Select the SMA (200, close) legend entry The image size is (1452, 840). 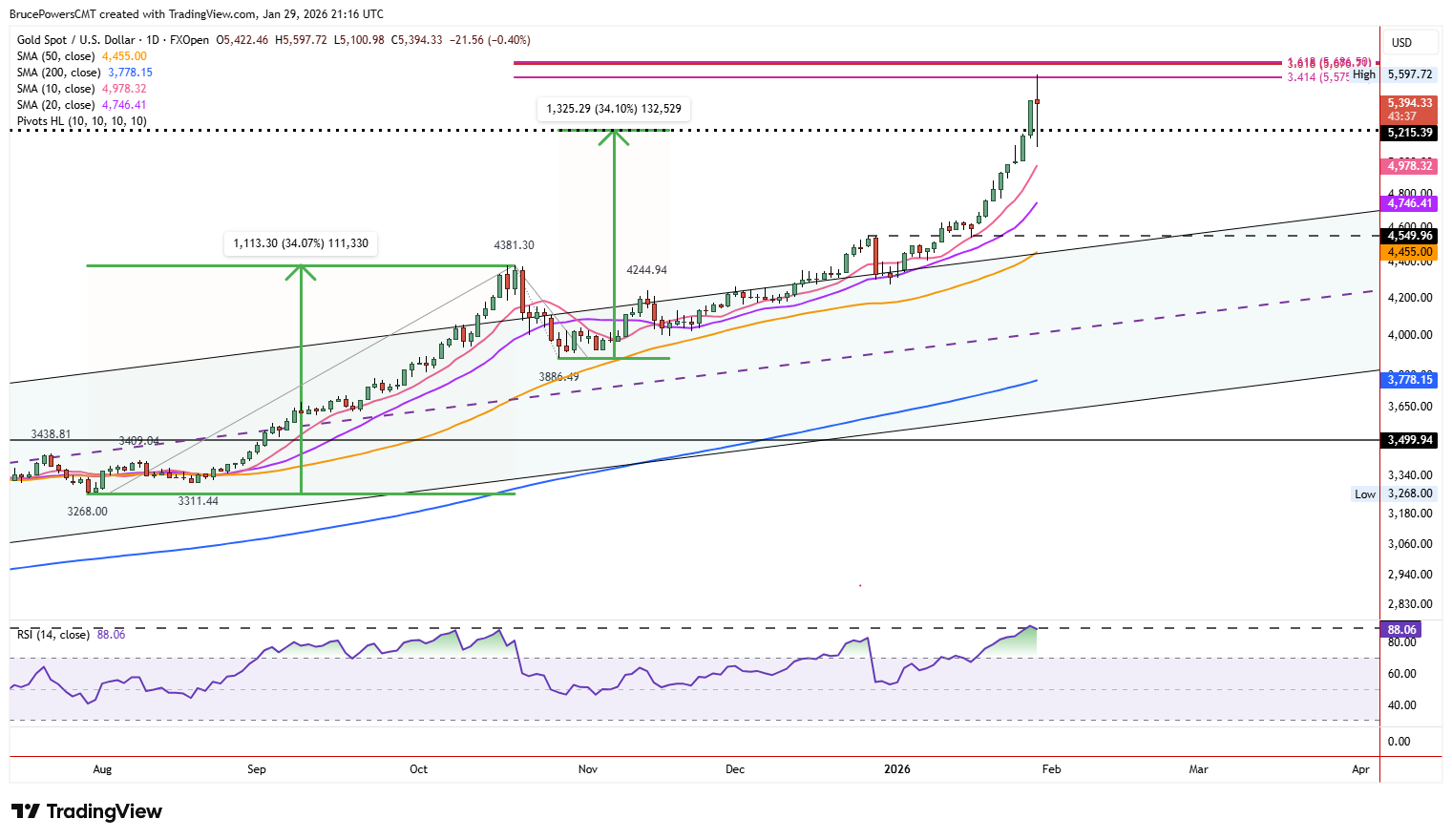tap(85, 73)
